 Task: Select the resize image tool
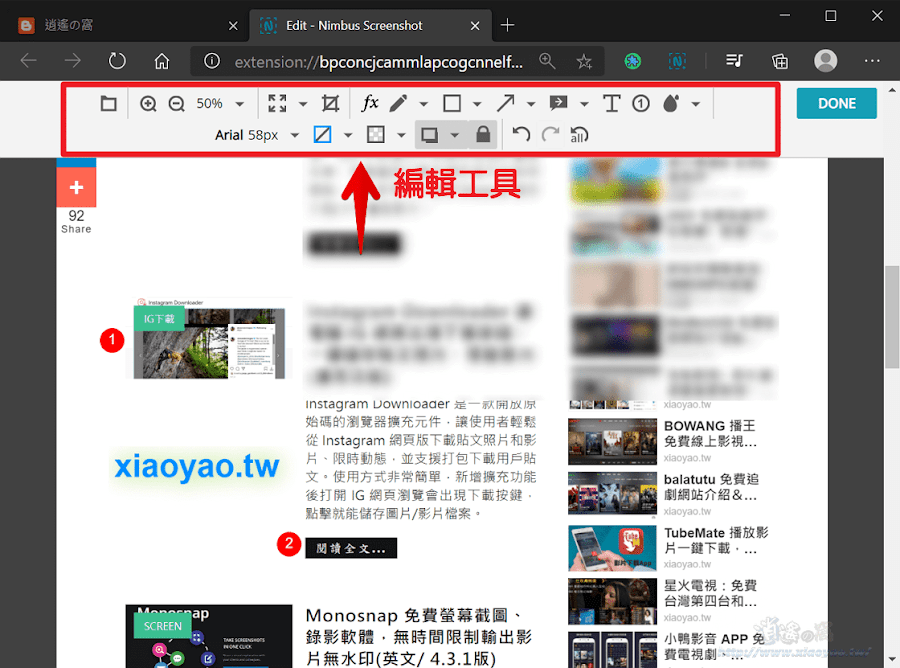[x=277, y=104]
